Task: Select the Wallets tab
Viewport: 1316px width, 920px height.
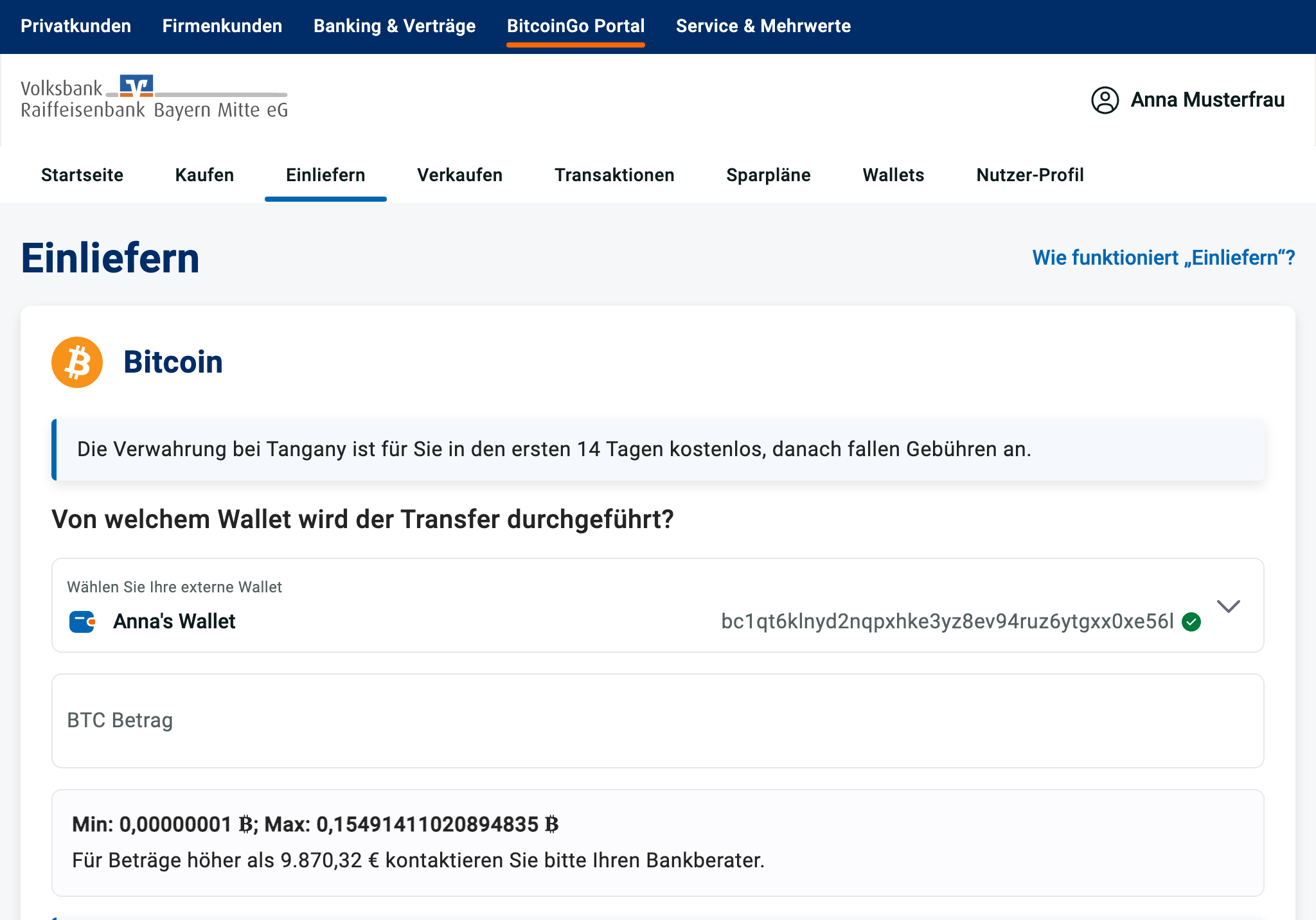Action: (x=893, y=175)
